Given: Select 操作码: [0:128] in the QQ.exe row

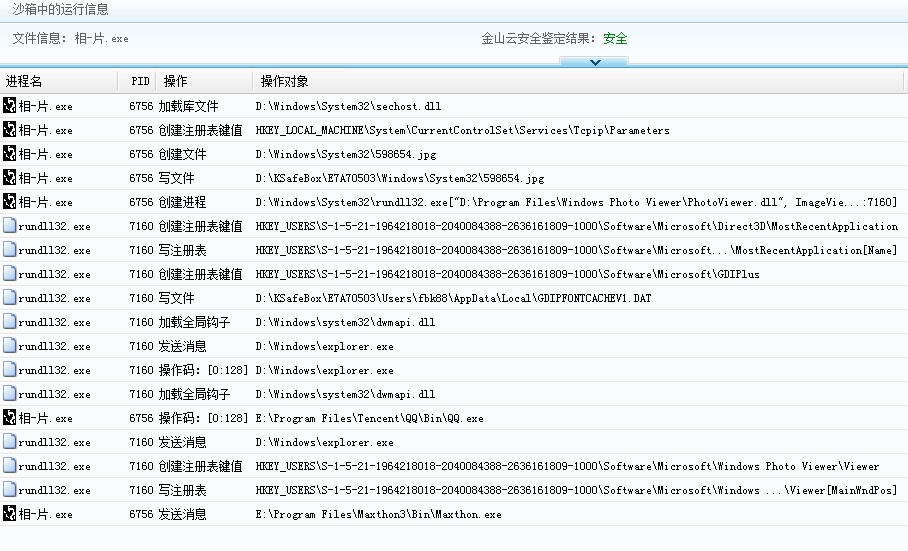Looking at the screenshot, I should tap(203, 418).
